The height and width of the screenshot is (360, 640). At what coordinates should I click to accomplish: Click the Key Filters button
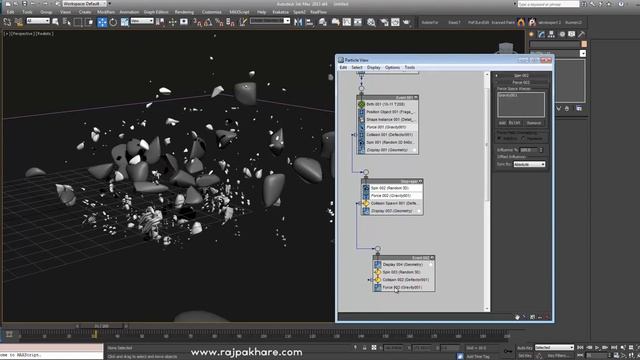pos(558,356)
